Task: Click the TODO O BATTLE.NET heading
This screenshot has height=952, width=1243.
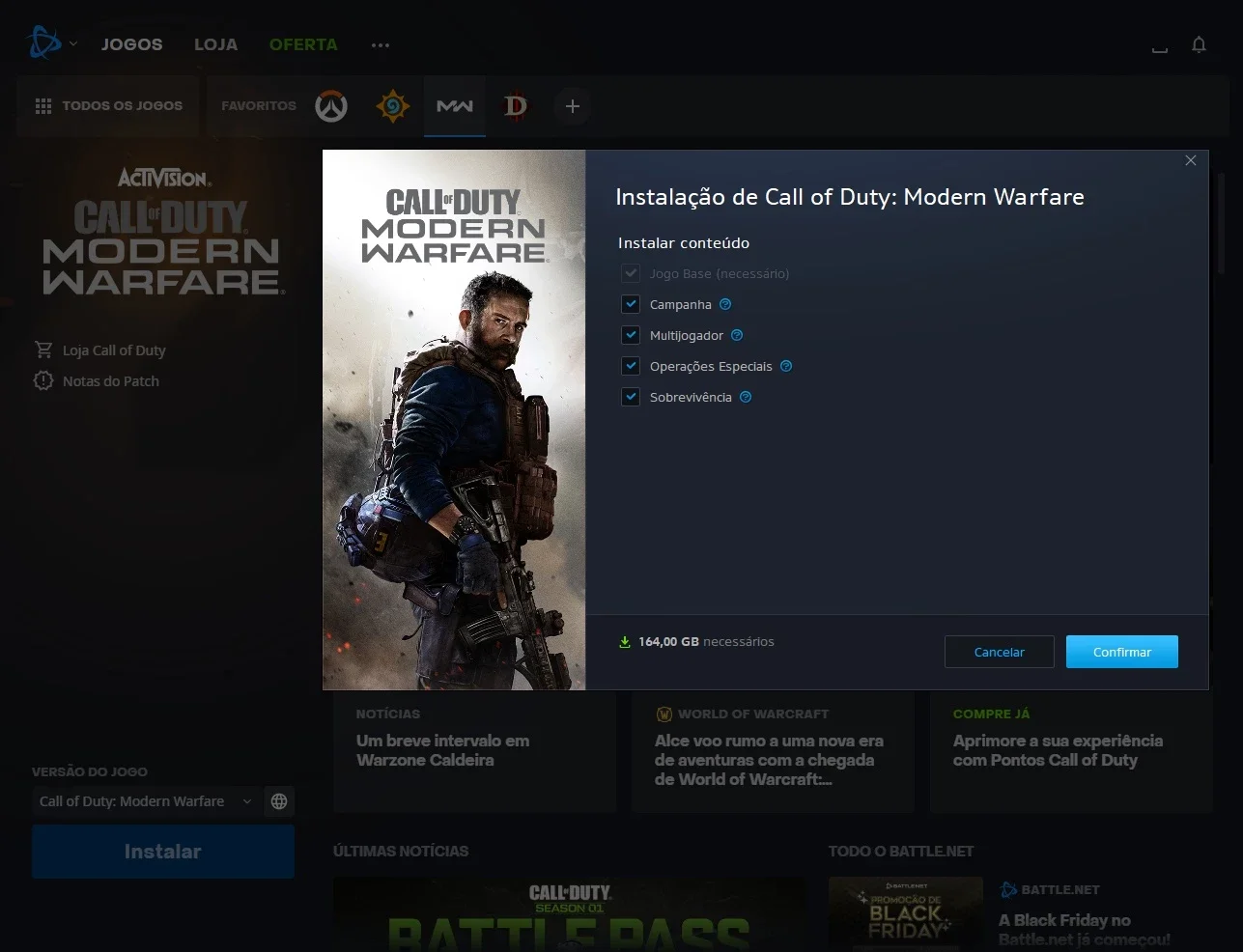Action: [901, 852]
